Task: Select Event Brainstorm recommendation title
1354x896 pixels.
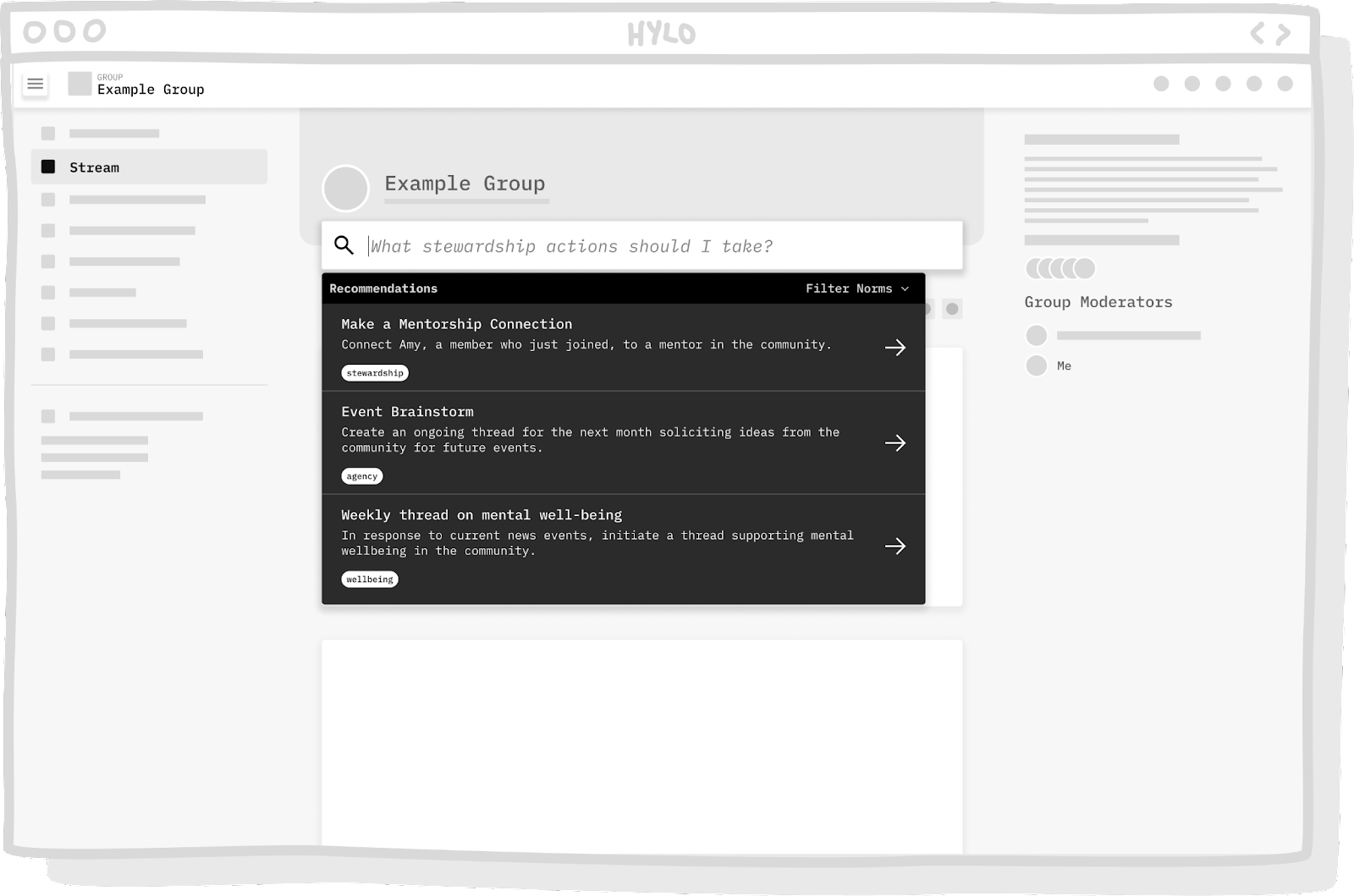Action: pos(407,412)
